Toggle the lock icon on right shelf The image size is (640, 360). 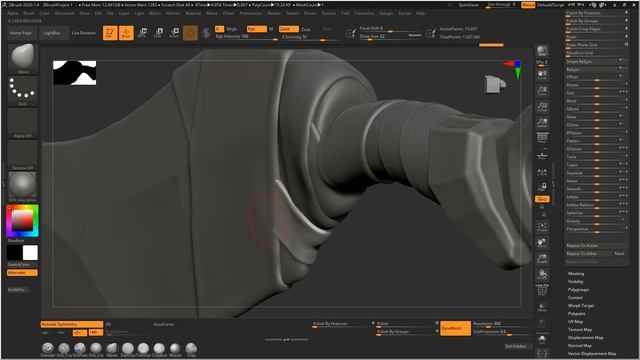tap(542, 187)
